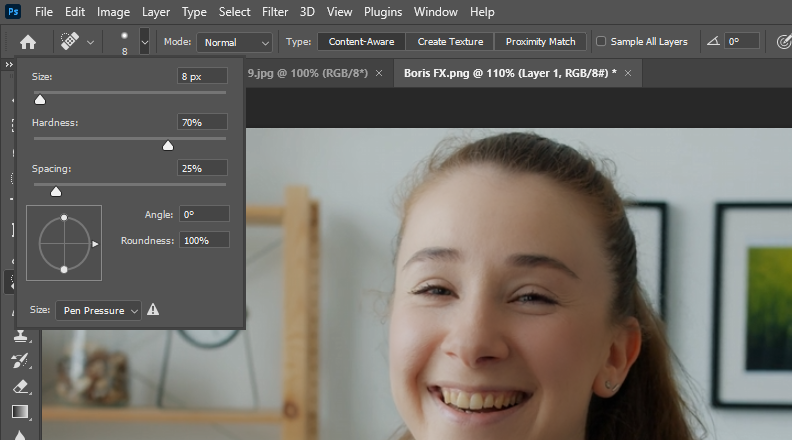Click the Hardness slider handle
This screenshot has height=440, width=792.
(x=168, y=146)
